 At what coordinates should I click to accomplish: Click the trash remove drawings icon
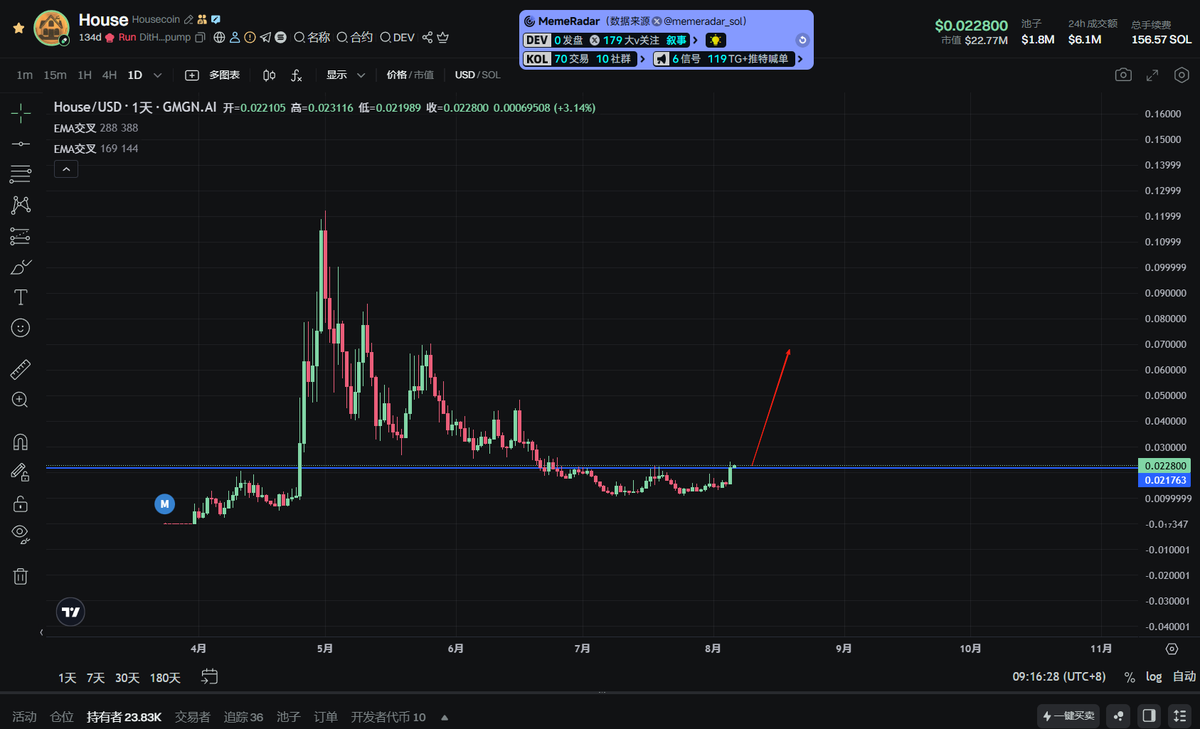[20, 576]
